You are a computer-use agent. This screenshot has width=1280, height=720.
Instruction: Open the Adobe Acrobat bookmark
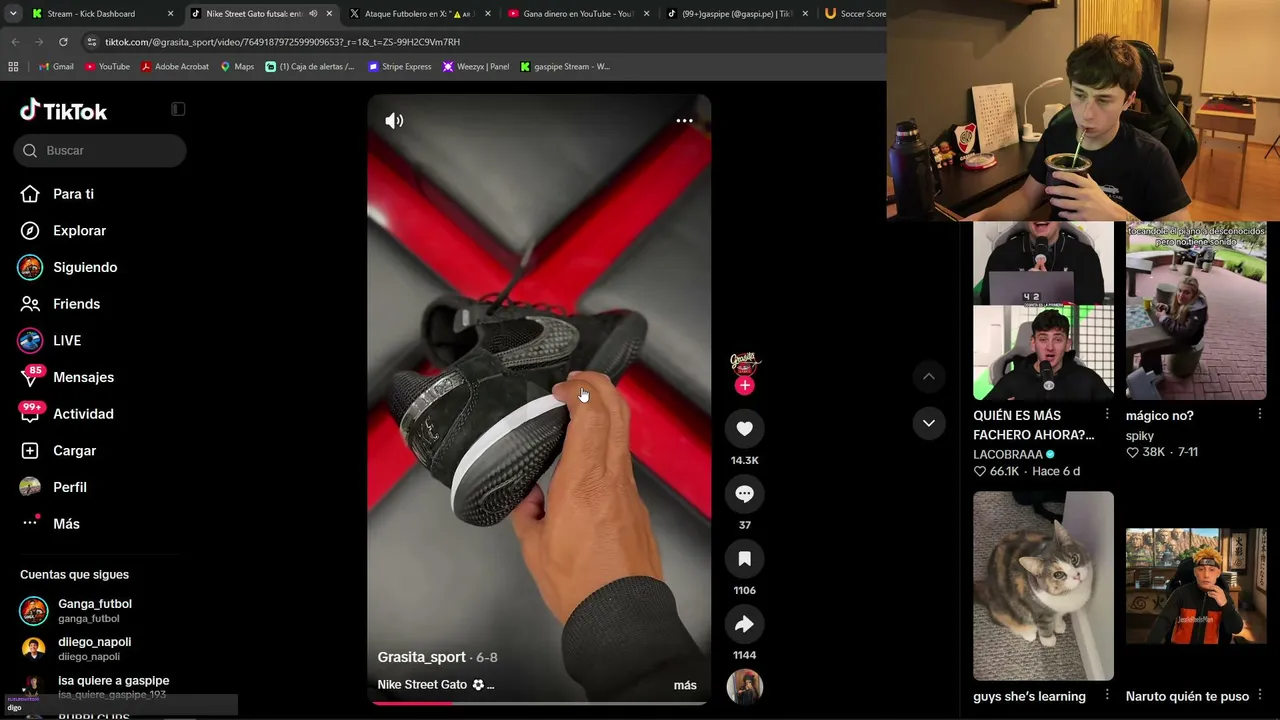coord(175,67)
